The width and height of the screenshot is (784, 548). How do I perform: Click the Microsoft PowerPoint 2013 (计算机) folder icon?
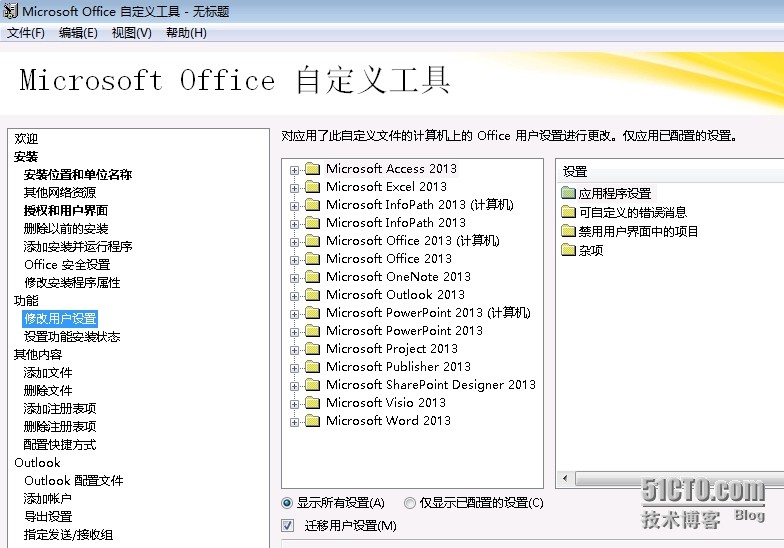[312, 313]
